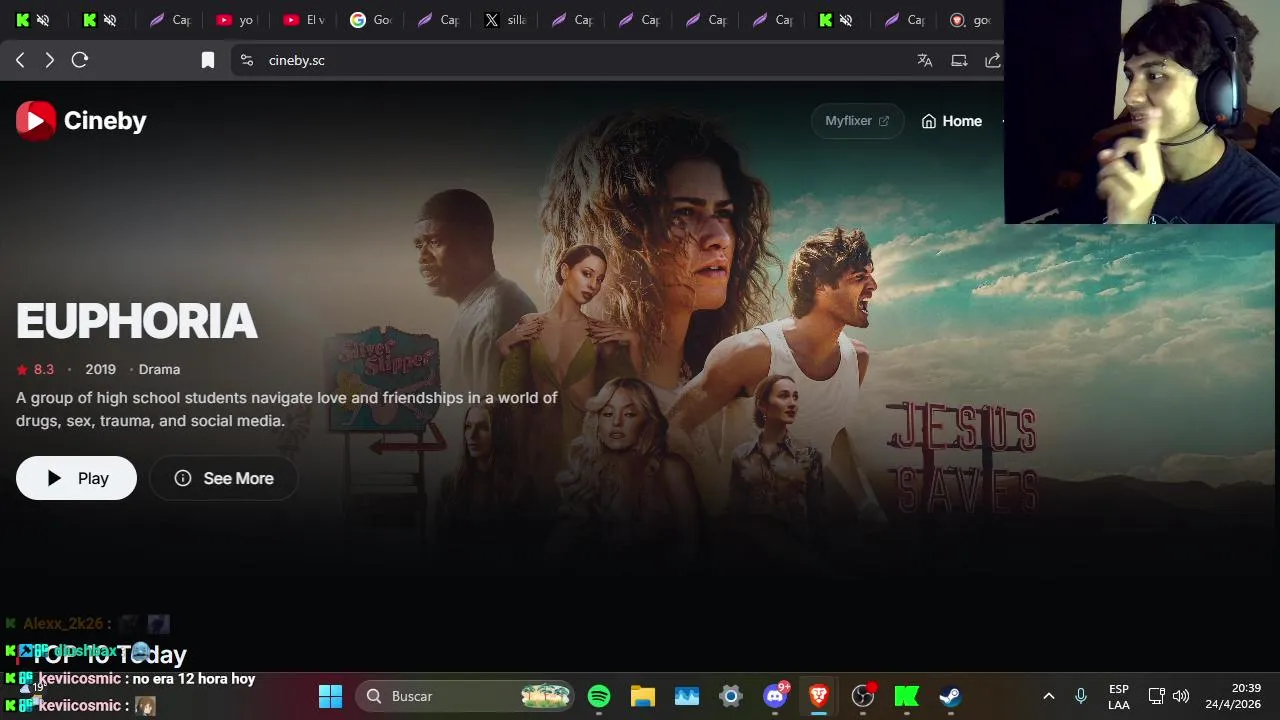Reload the cineby.sc page
The height and width of the screenshot is (720, 1280).
[80, 60]
